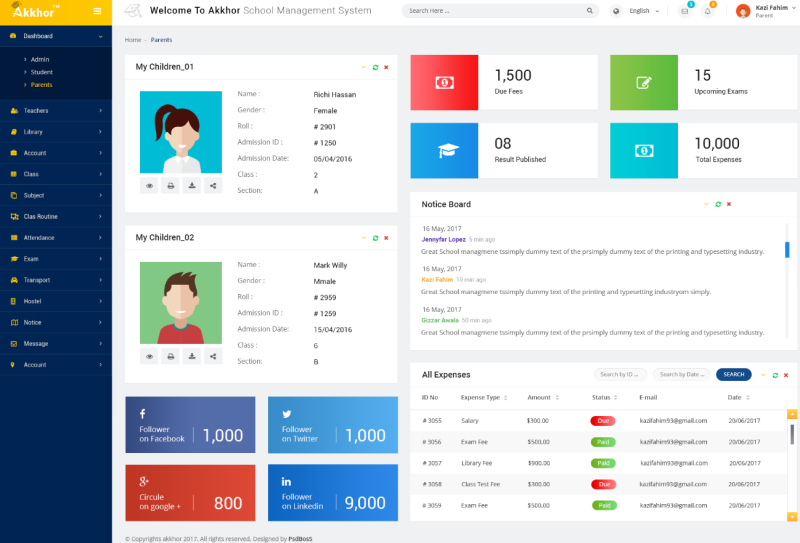Open the mail envelope icon in header
Screen dimensions: 800x543
685,11
